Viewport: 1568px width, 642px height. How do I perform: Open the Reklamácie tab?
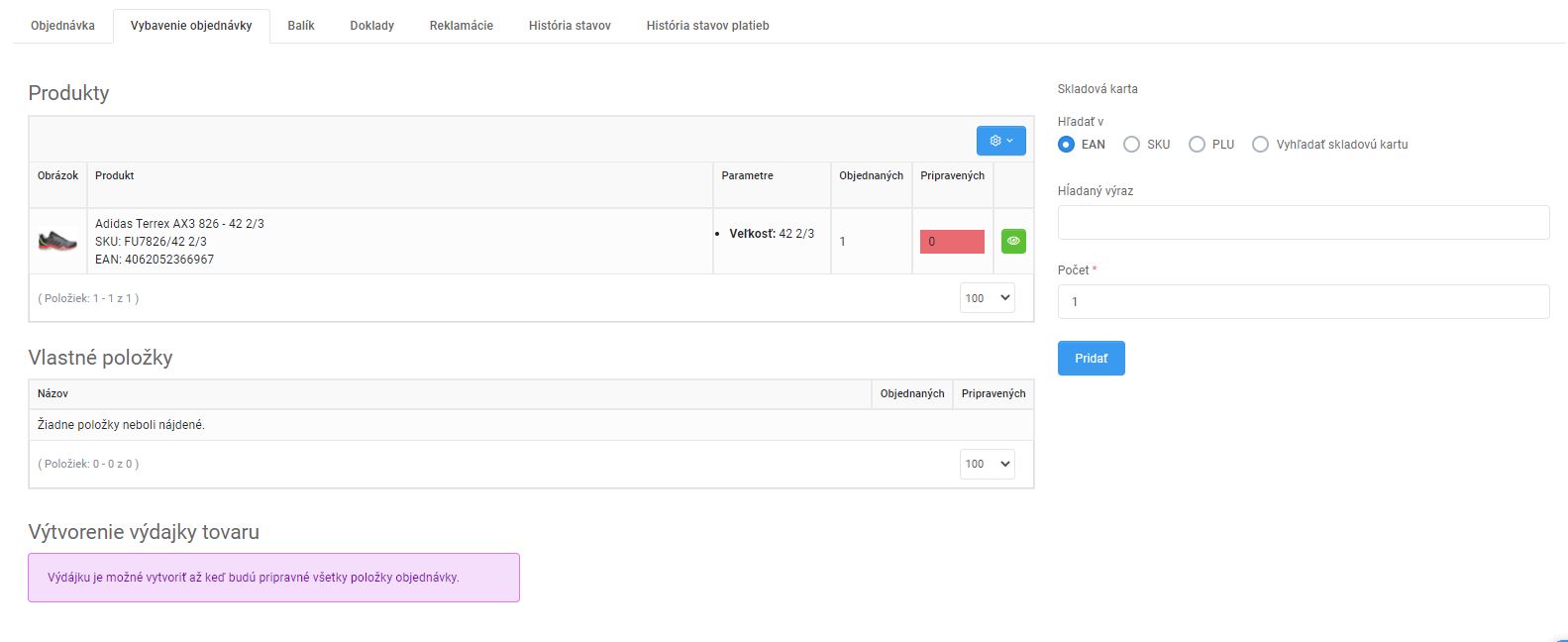click(461, 26)
